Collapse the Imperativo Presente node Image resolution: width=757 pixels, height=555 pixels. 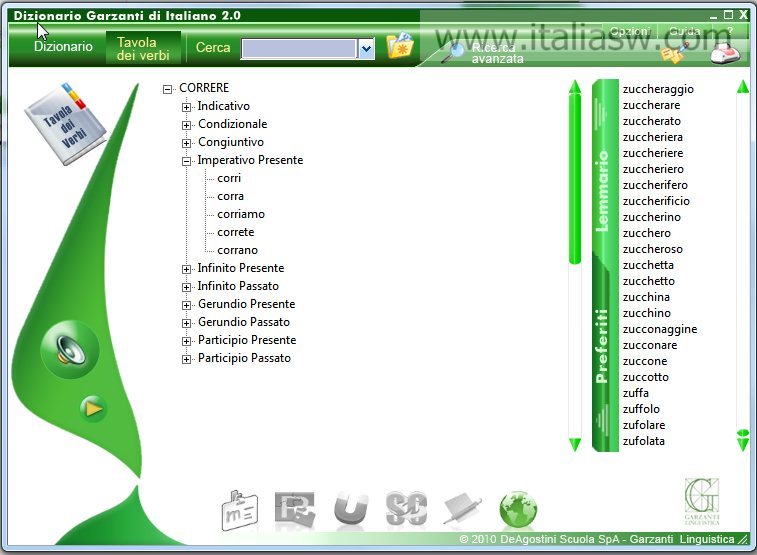point(186,162)
